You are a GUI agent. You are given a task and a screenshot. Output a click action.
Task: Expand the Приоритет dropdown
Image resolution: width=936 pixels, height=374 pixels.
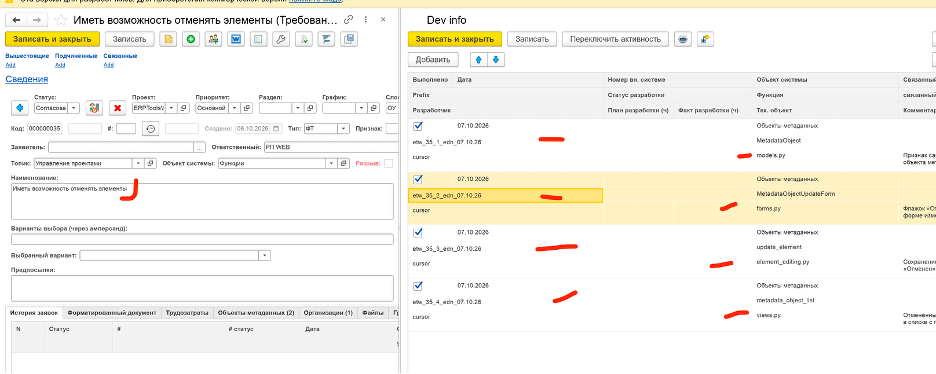pyautogui.click(x=235, y=108)
